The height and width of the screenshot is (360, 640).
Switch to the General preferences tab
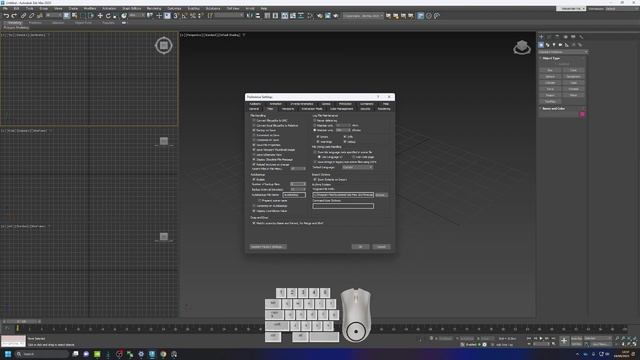[254, 109]
